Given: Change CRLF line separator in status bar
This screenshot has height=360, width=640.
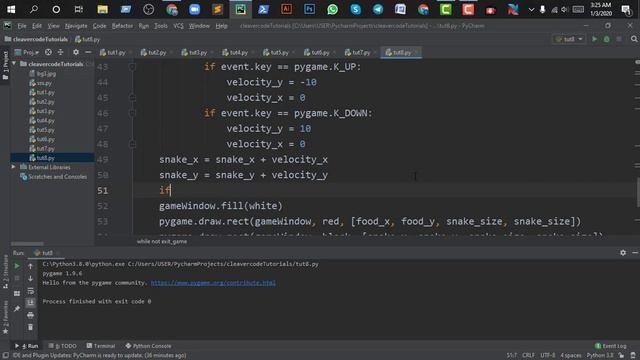Looking at the screenshot, I should coord(528,356).
